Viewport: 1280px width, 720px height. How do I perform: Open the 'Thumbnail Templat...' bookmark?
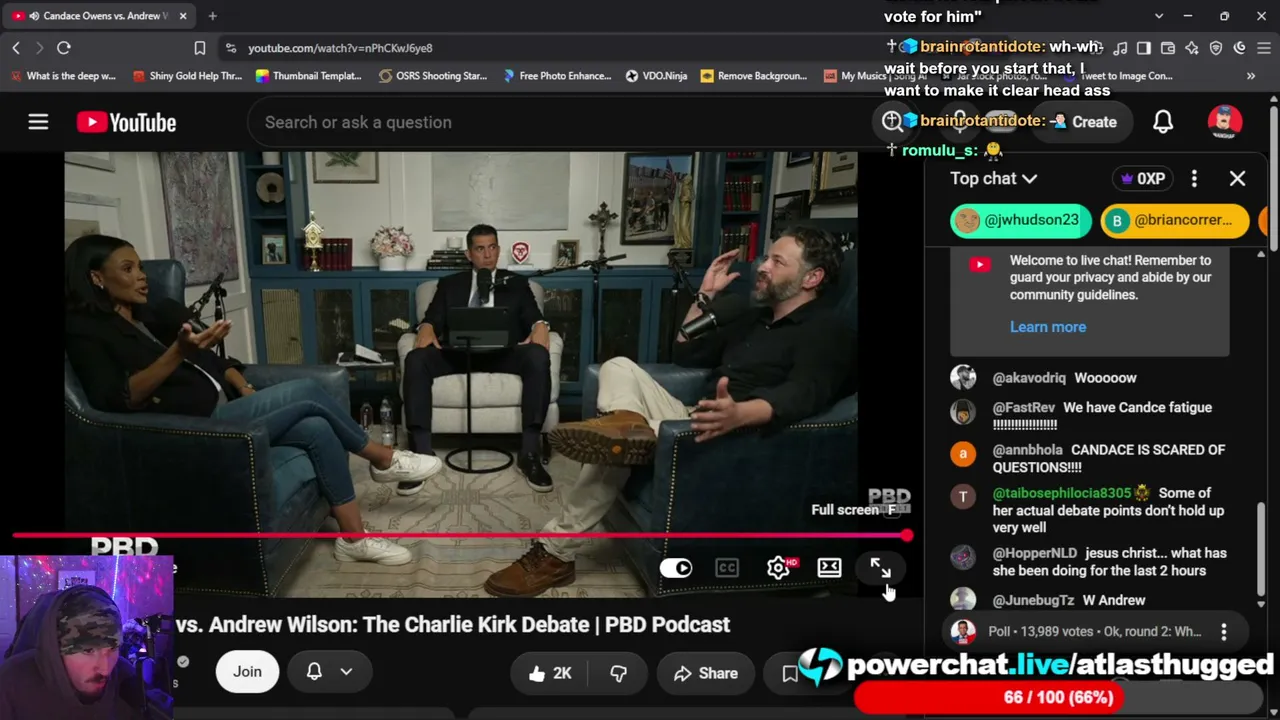coord(309,76)
